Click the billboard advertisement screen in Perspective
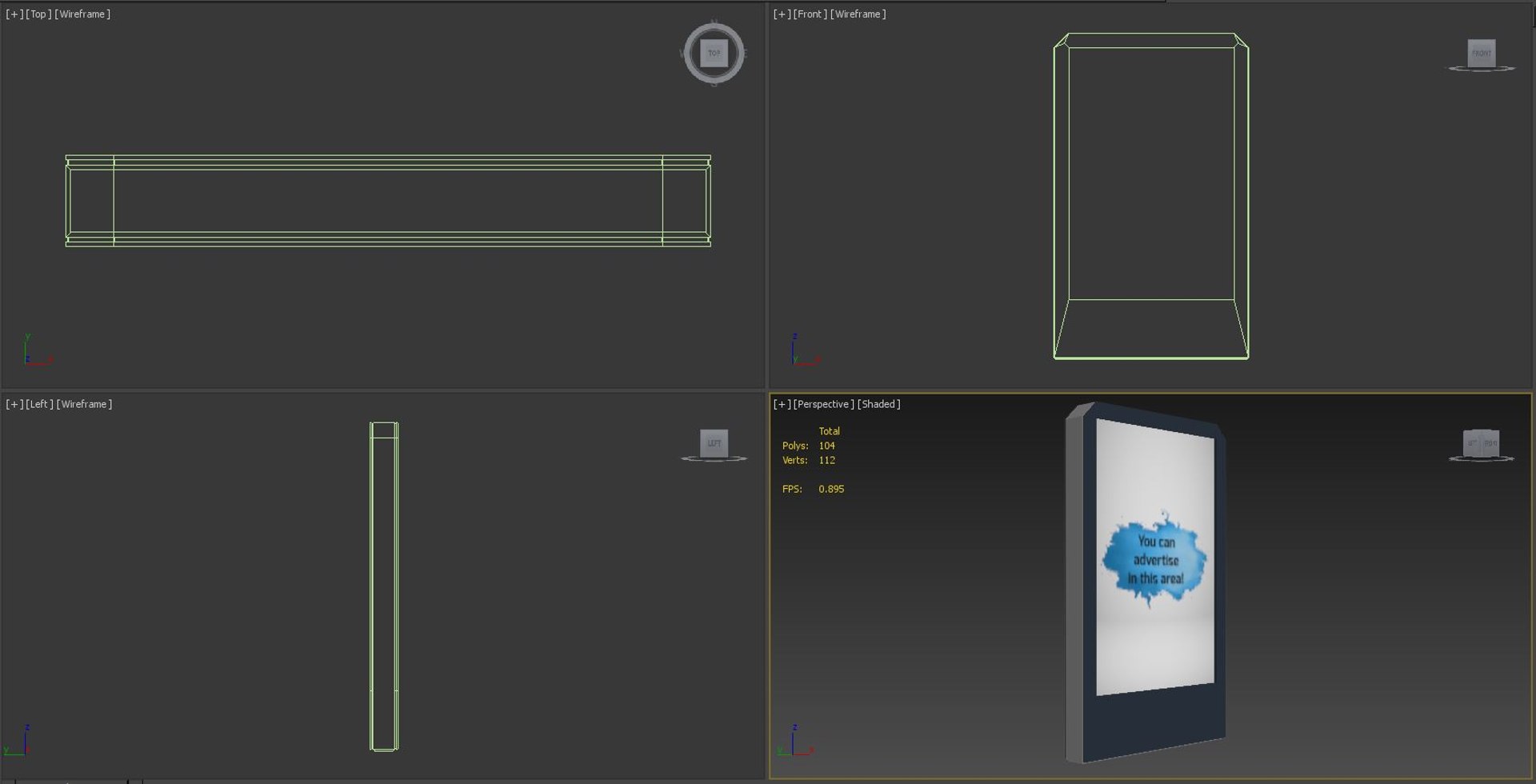The image size is (1536, 784). (1155, 556)
